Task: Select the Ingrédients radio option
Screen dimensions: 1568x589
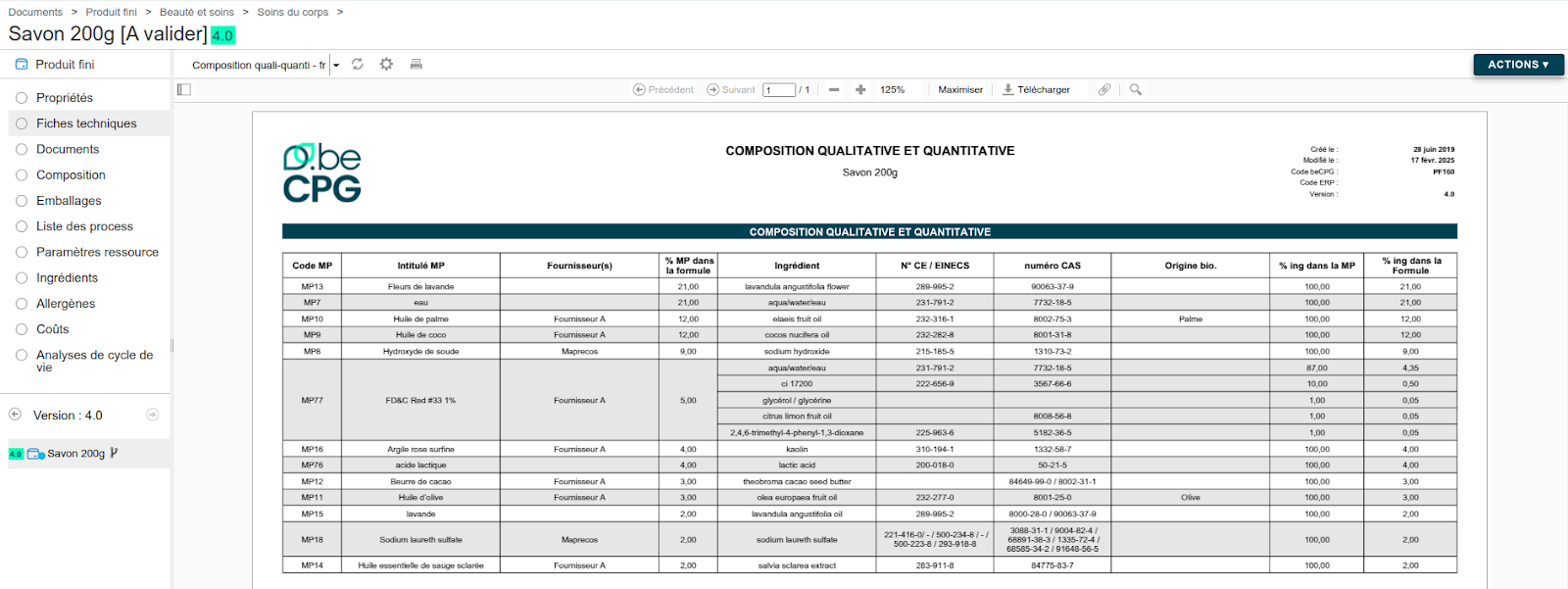Action: (22, 277)
